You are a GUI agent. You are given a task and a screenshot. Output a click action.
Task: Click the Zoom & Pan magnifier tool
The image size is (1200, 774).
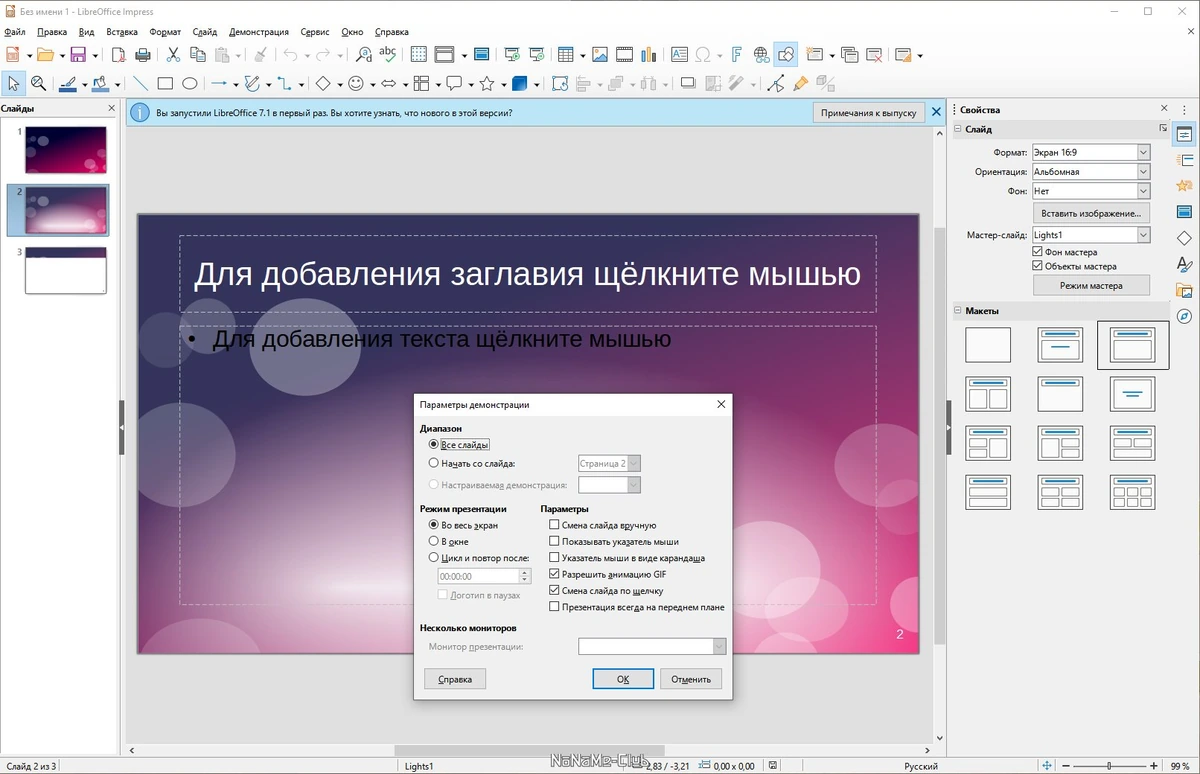[38, 84]
